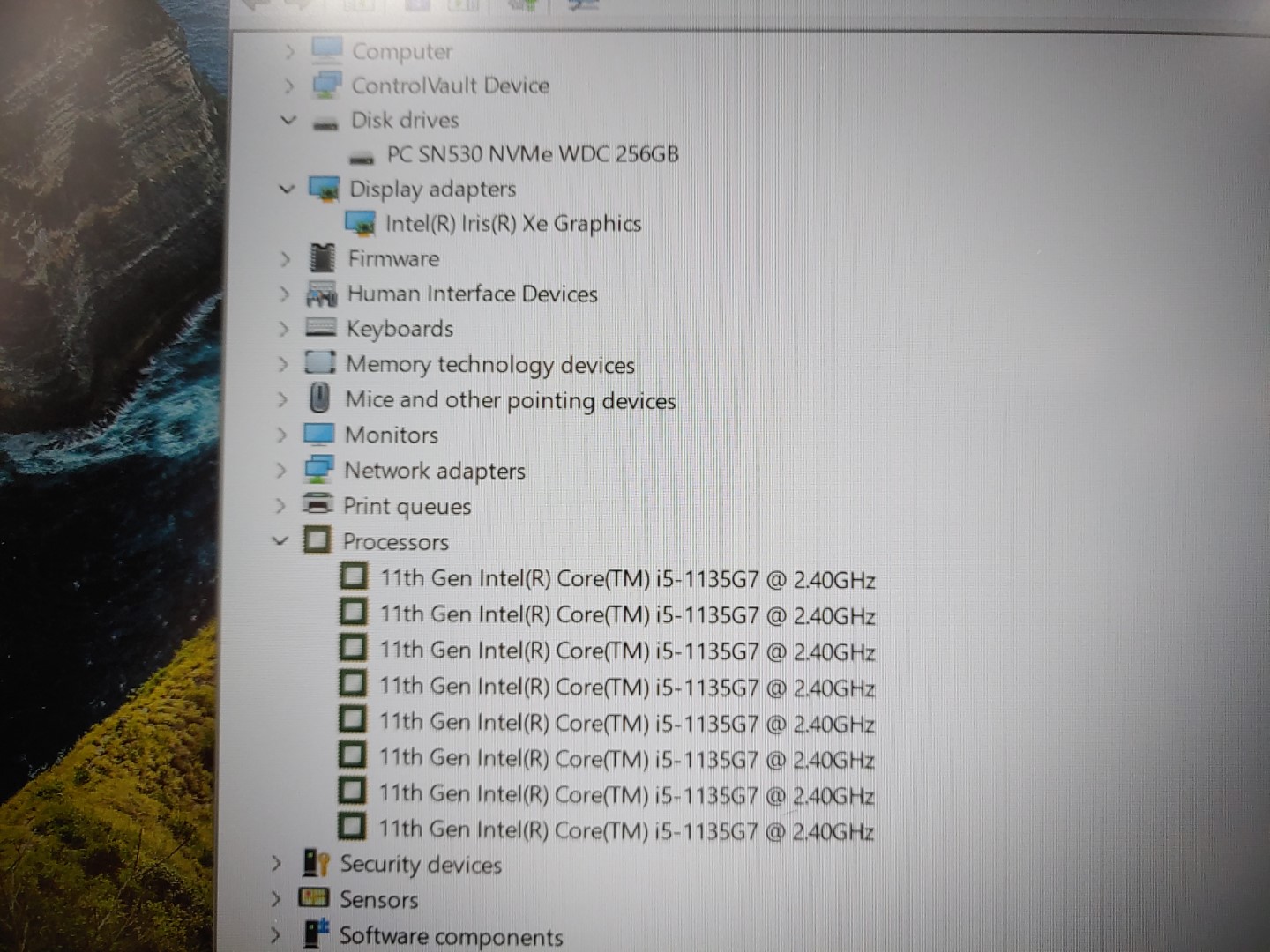This screenshot has height=952, width=1270.
Task: Select the 'ControlVault Device' label
Action: [451, 86]
